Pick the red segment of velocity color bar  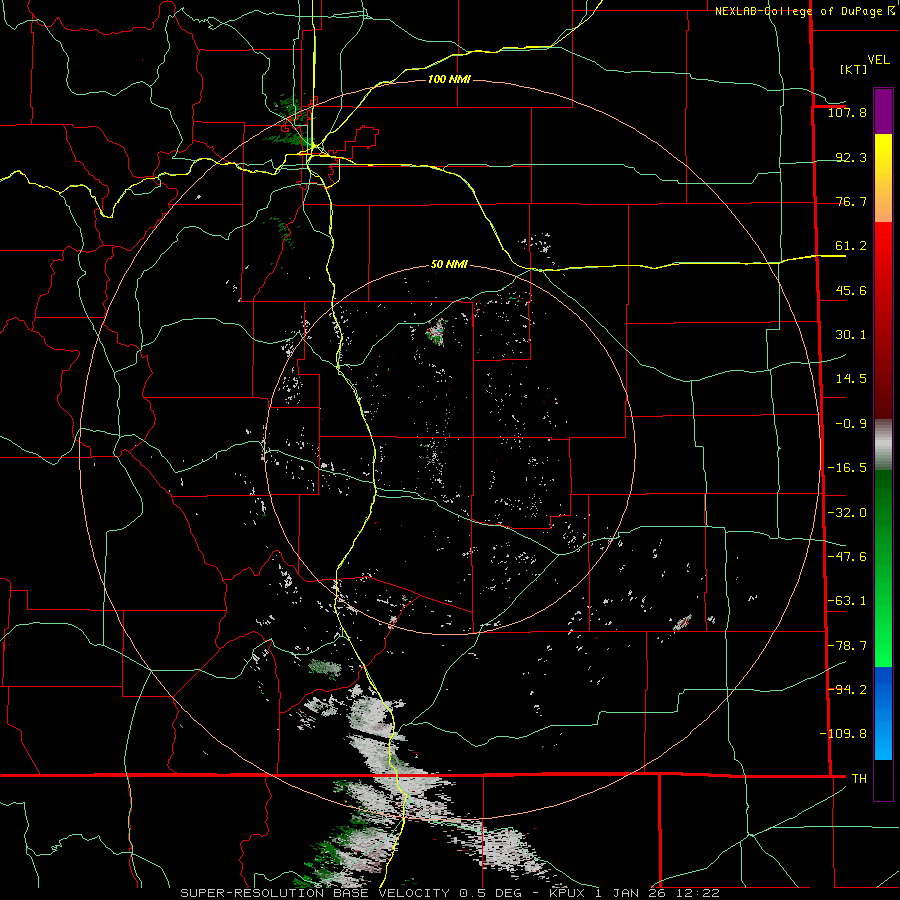(x=883, y=320)
